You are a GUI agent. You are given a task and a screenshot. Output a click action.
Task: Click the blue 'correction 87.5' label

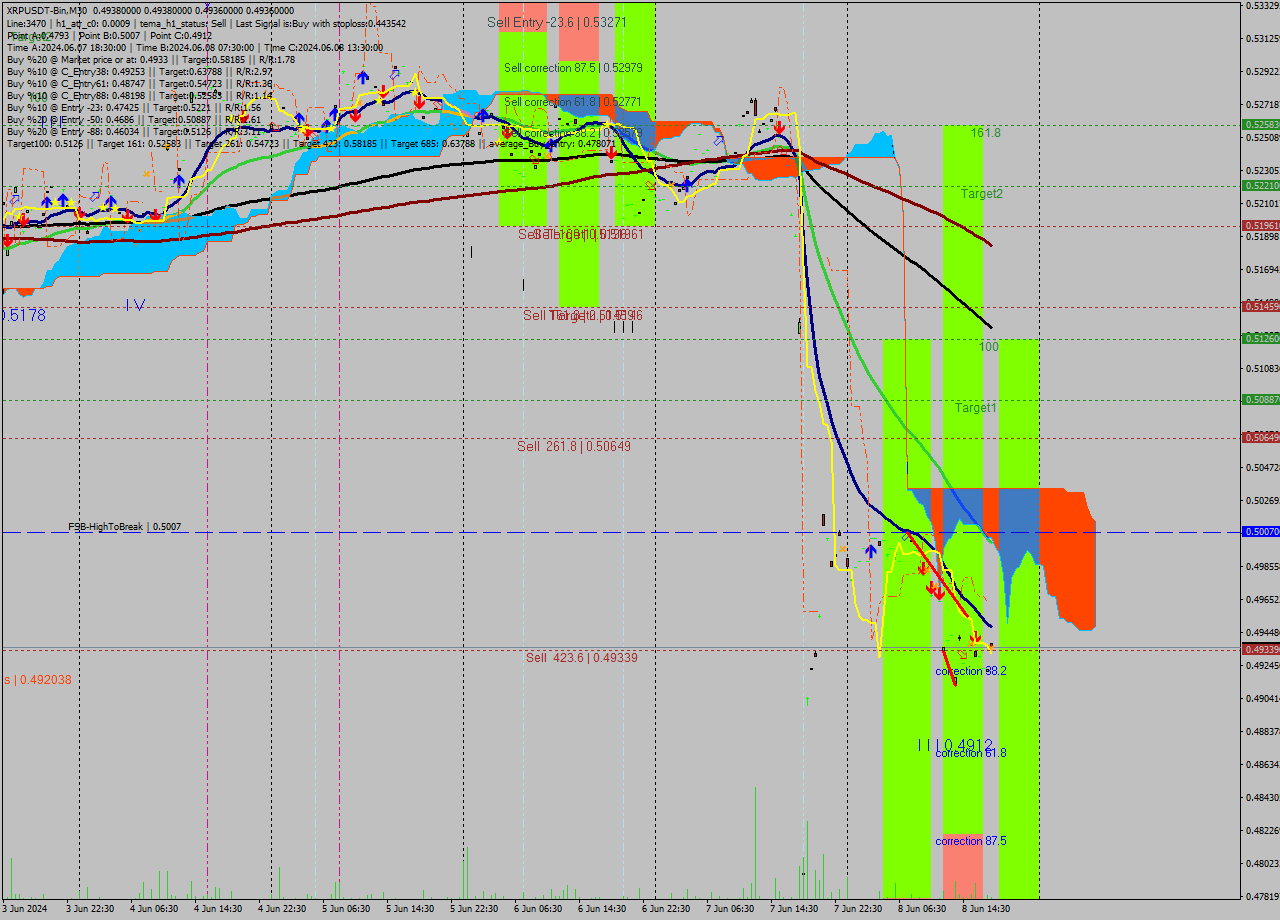click(x=971, y=841)
